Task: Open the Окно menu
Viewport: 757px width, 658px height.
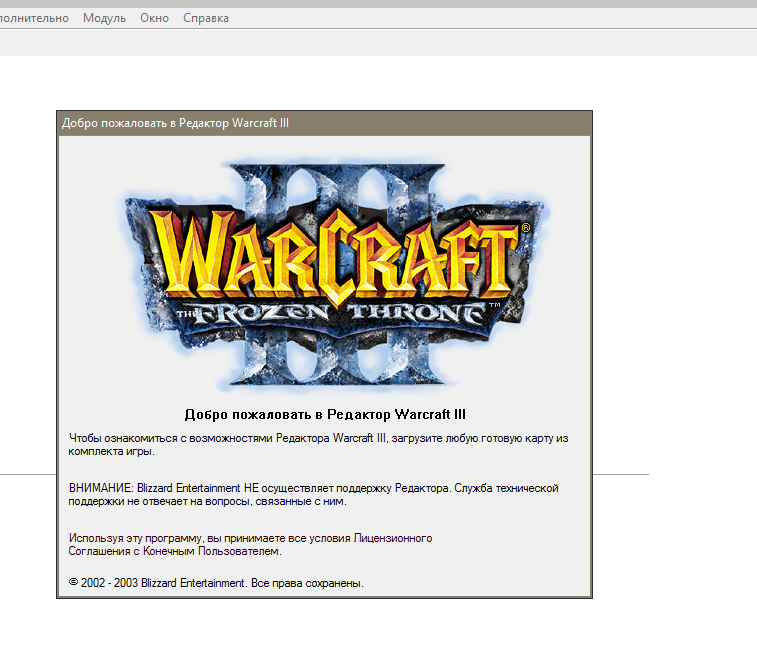Action: click(x=154, y=18)
